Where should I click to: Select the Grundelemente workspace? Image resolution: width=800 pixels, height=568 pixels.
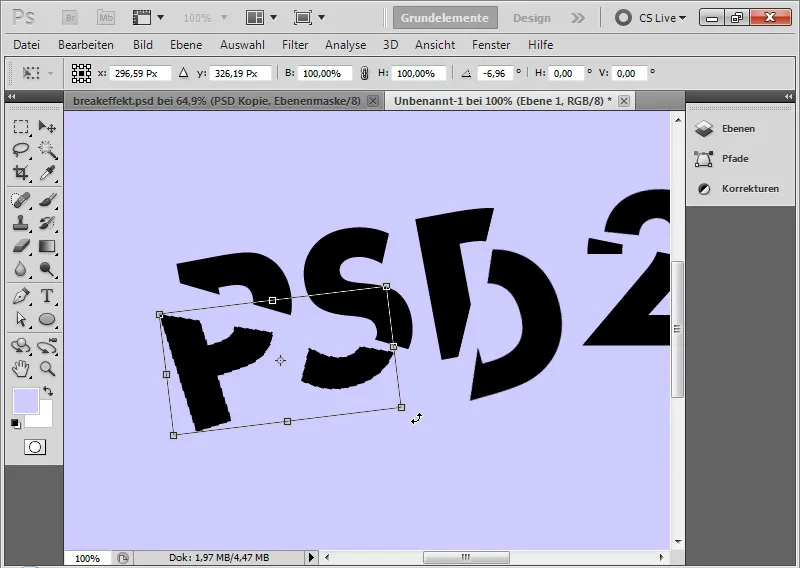click(x=445, y=18)
